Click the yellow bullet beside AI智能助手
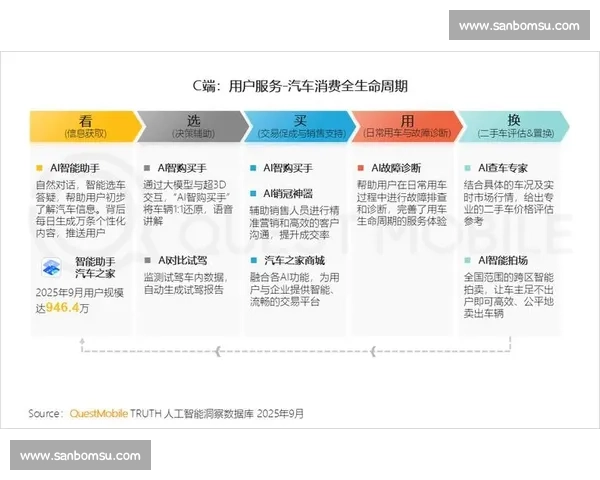Image resolution: width=600 pixels, height=480 pixels. [x=39, y=168]
